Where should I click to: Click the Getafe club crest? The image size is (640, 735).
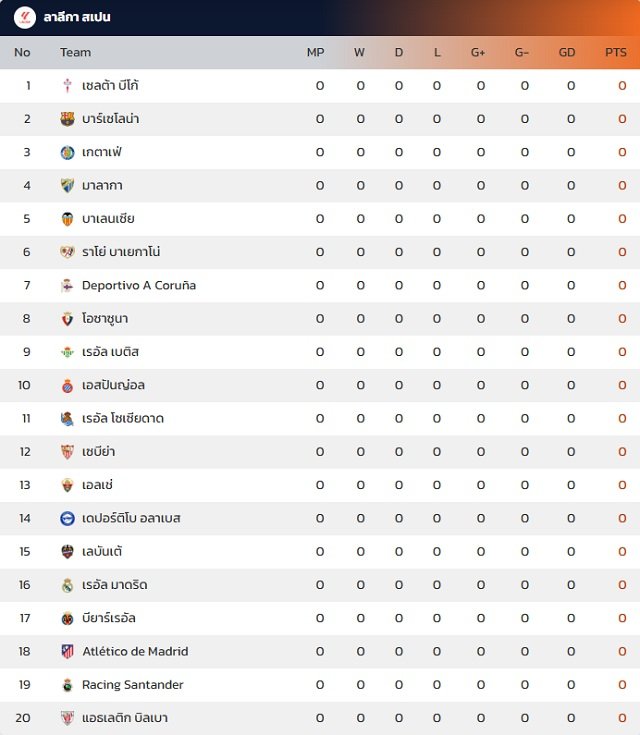[68, 152]
